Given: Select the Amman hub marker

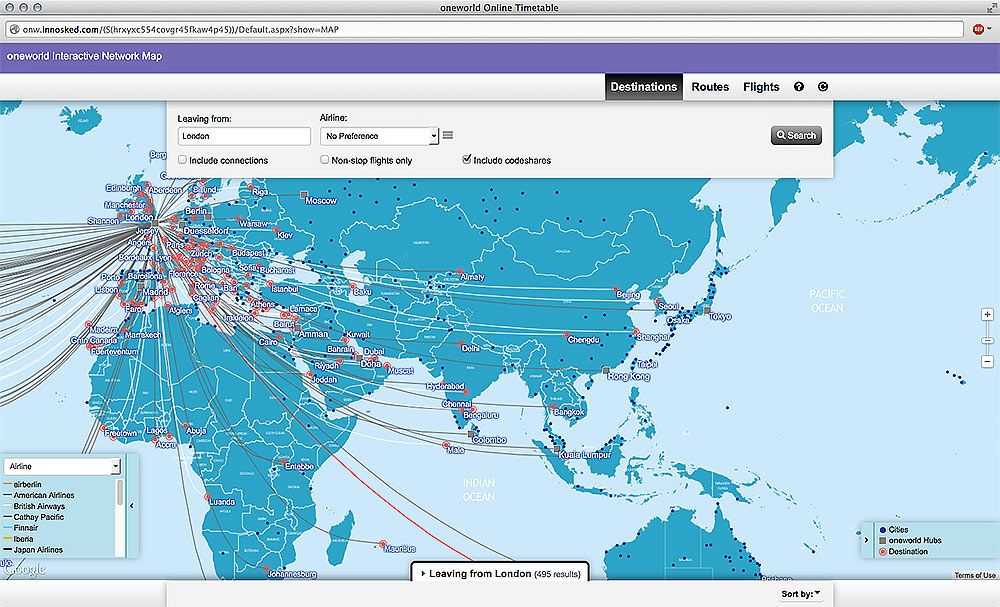Looking at the screenshot, I should tap(297, 328).
